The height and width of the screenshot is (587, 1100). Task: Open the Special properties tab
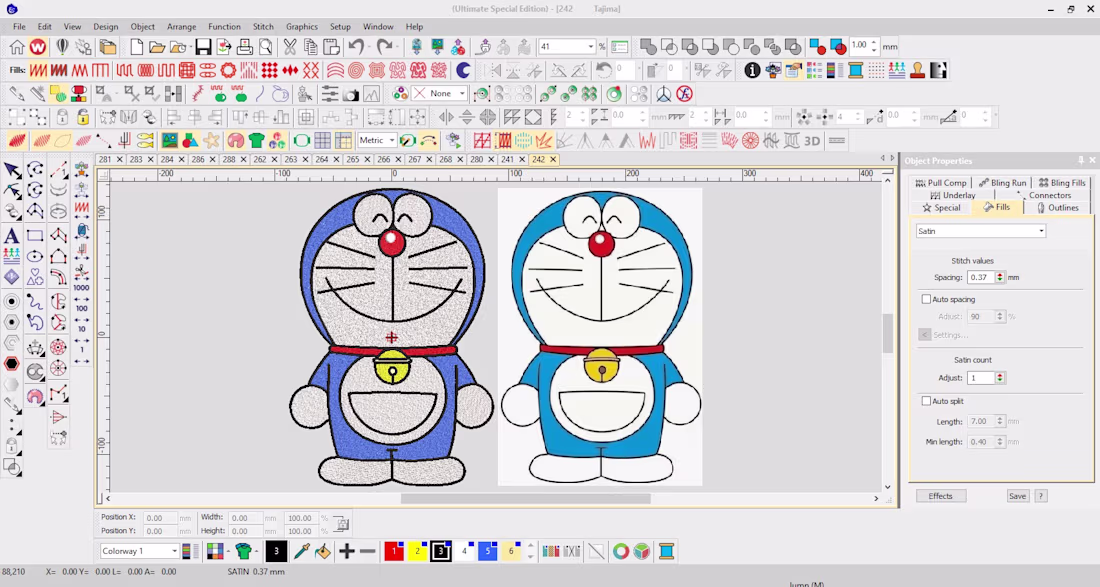(x=941, y=208)
